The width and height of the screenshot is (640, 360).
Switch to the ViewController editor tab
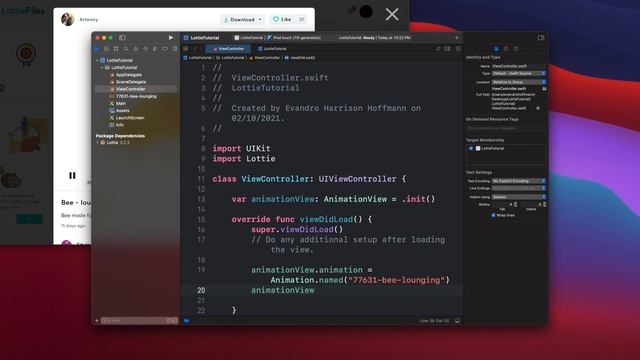point(229,49)
